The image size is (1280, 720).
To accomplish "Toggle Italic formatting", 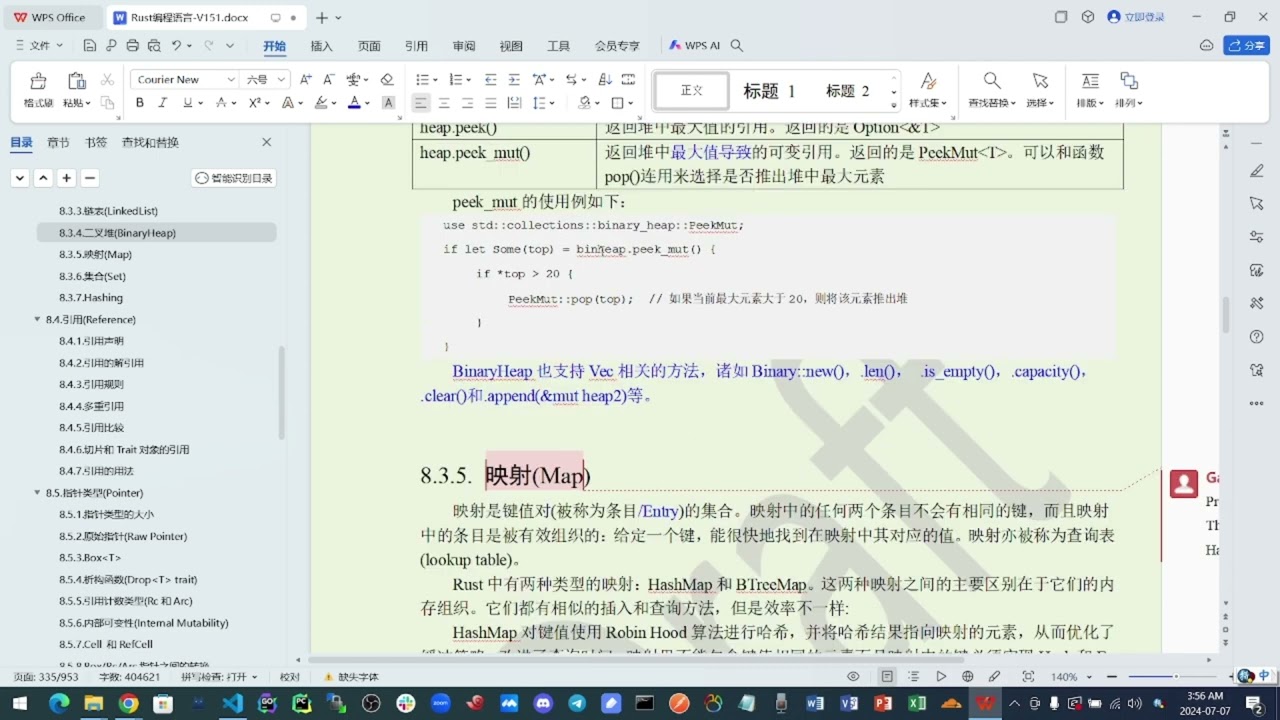I will coord(163,103).
